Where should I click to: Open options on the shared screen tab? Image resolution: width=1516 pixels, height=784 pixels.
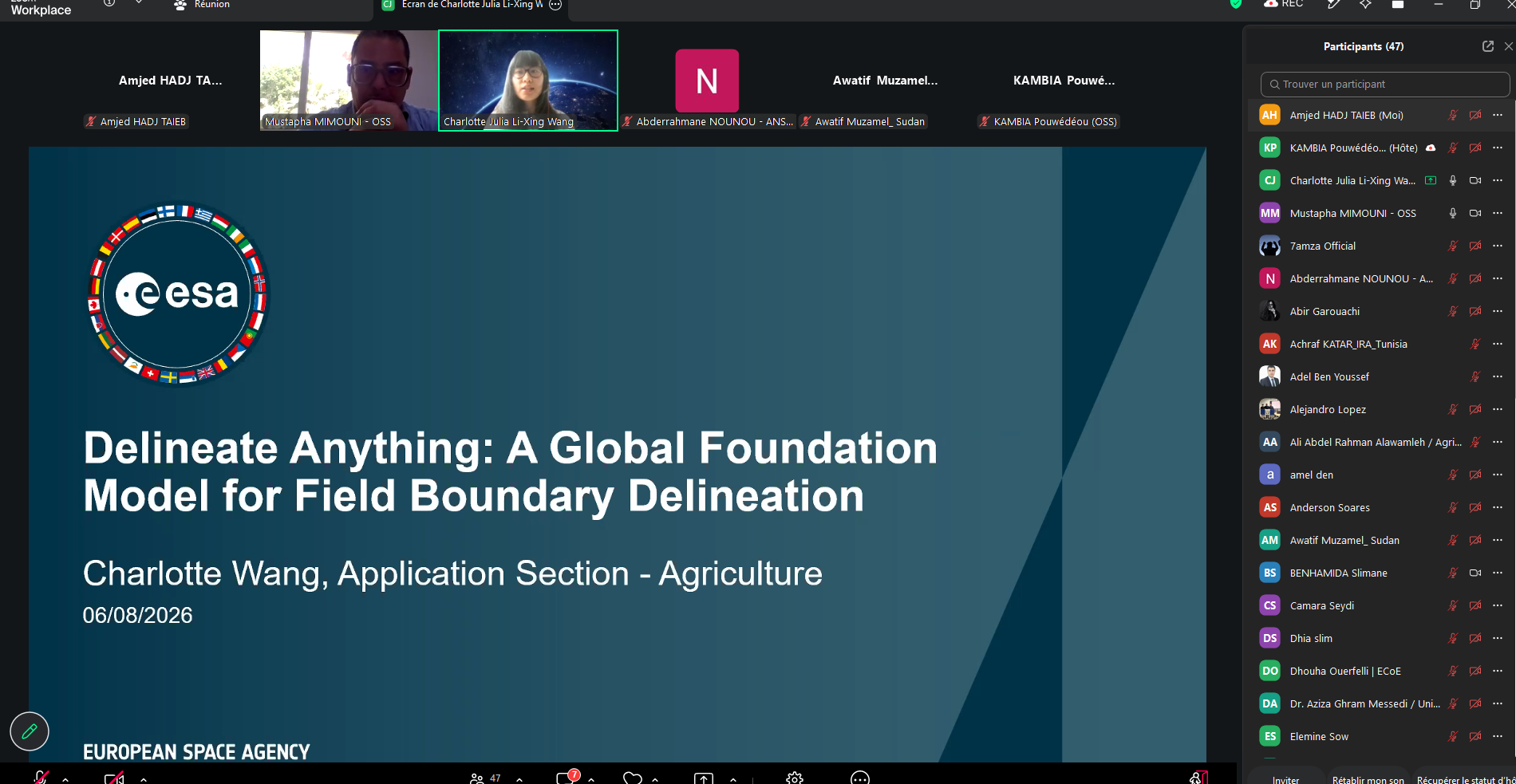coord(556,5)
